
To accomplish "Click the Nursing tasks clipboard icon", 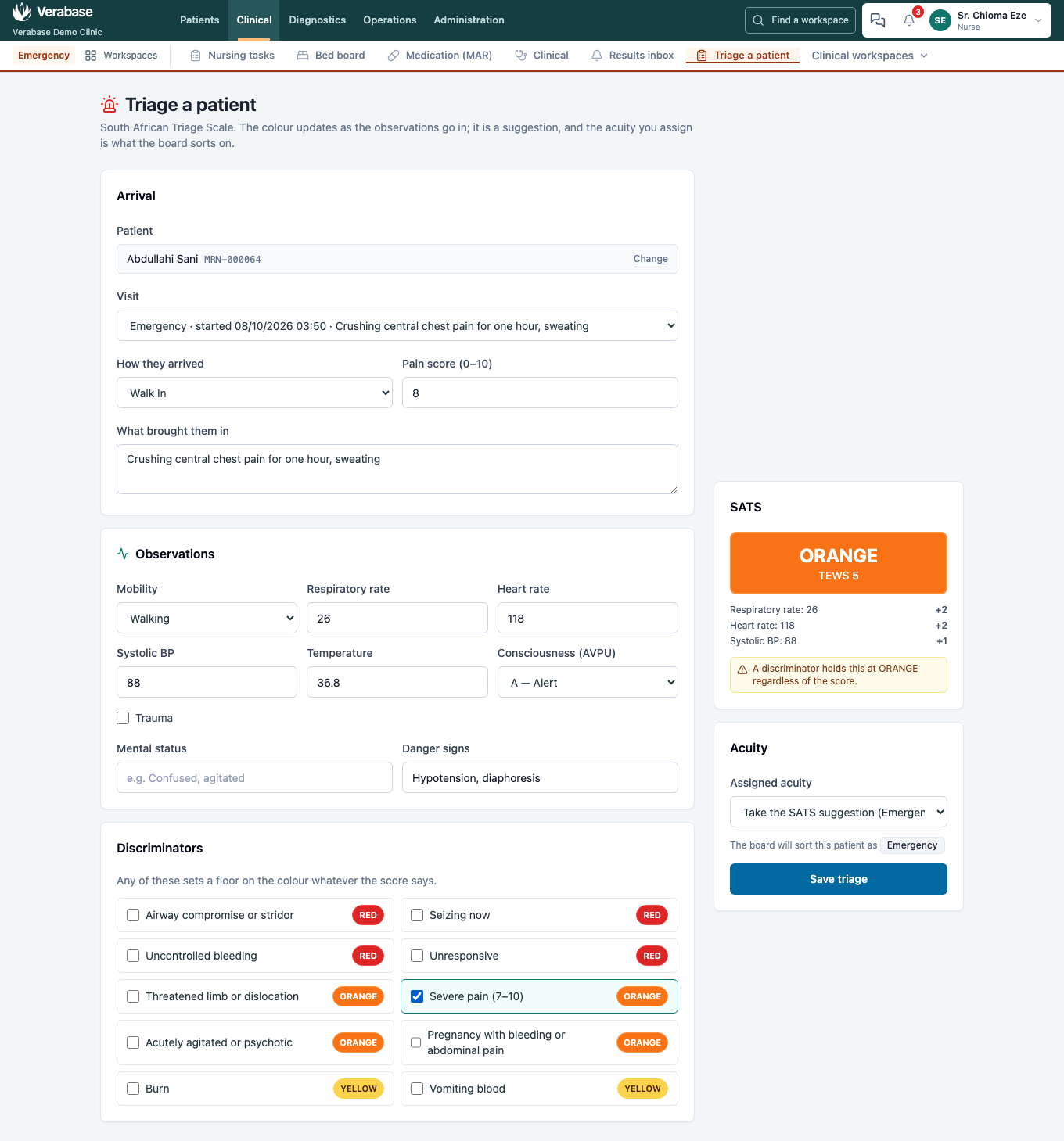I will click(x=196, y=56).
